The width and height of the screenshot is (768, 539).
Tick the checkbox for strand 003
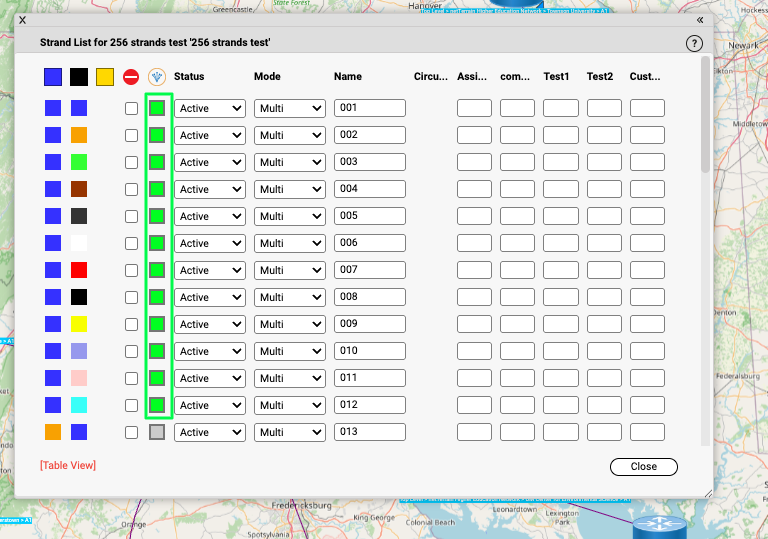pyautogui.click(x=131, y=162)
